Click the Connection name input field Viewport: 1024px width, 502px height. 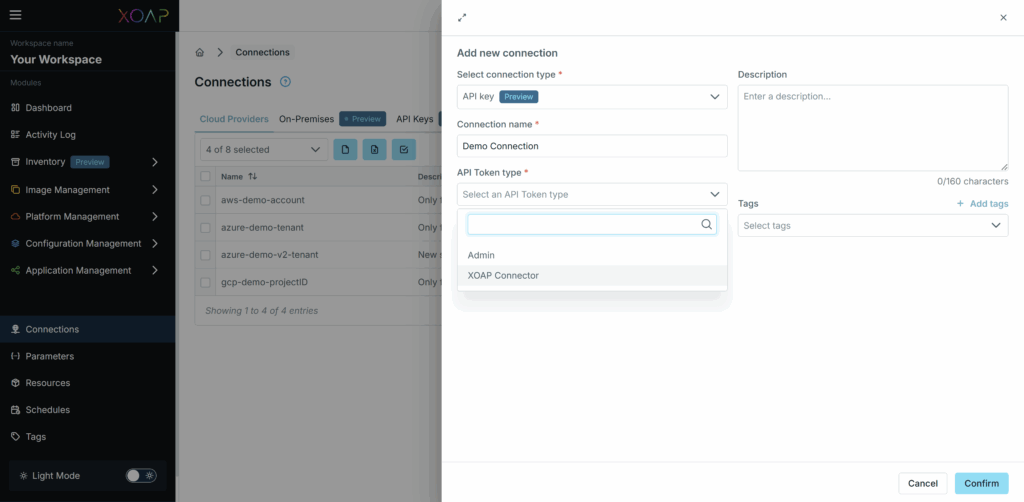click(x=592, y=146)
